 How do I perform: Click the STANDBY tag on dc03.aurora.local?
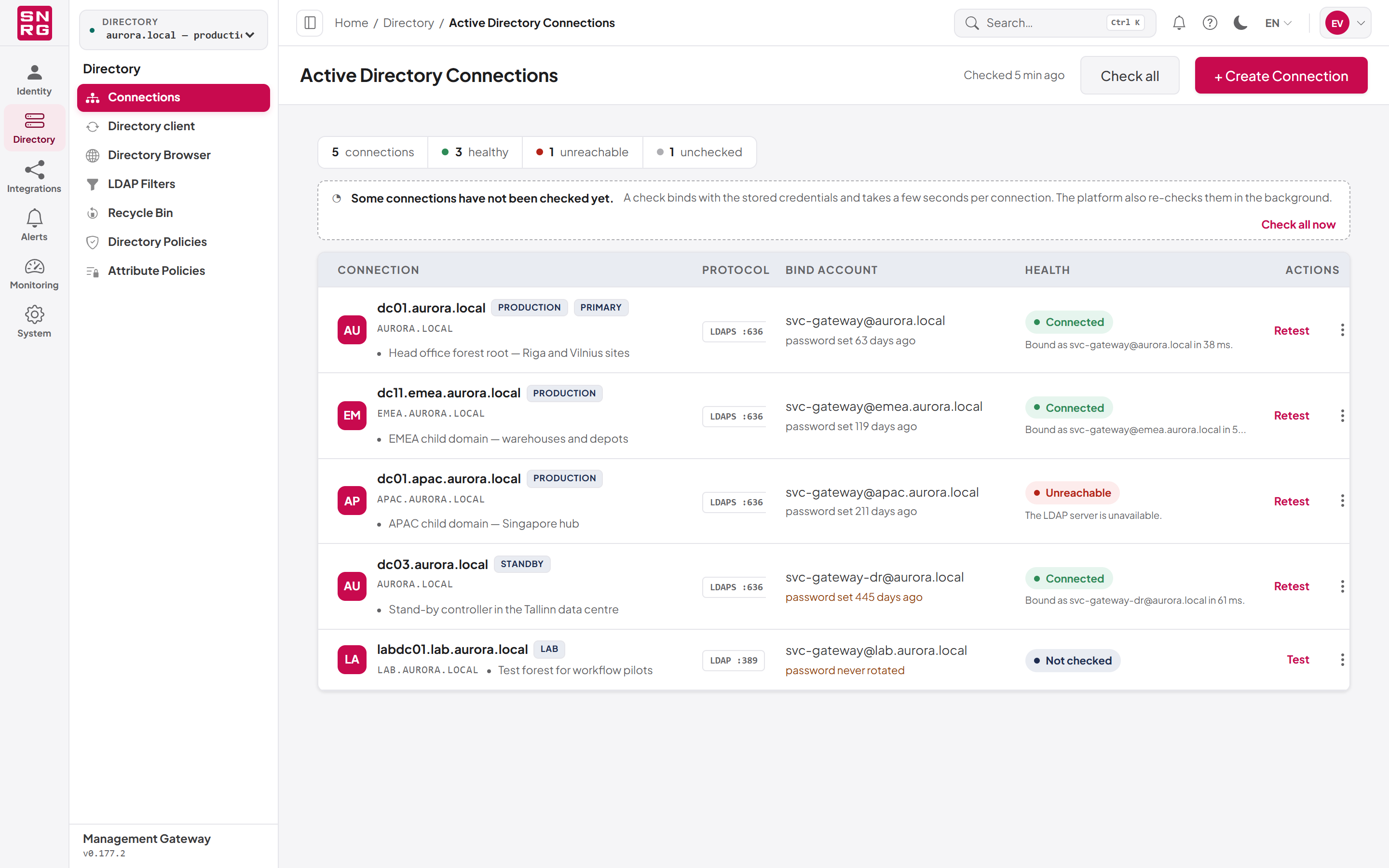coord(522,564)
